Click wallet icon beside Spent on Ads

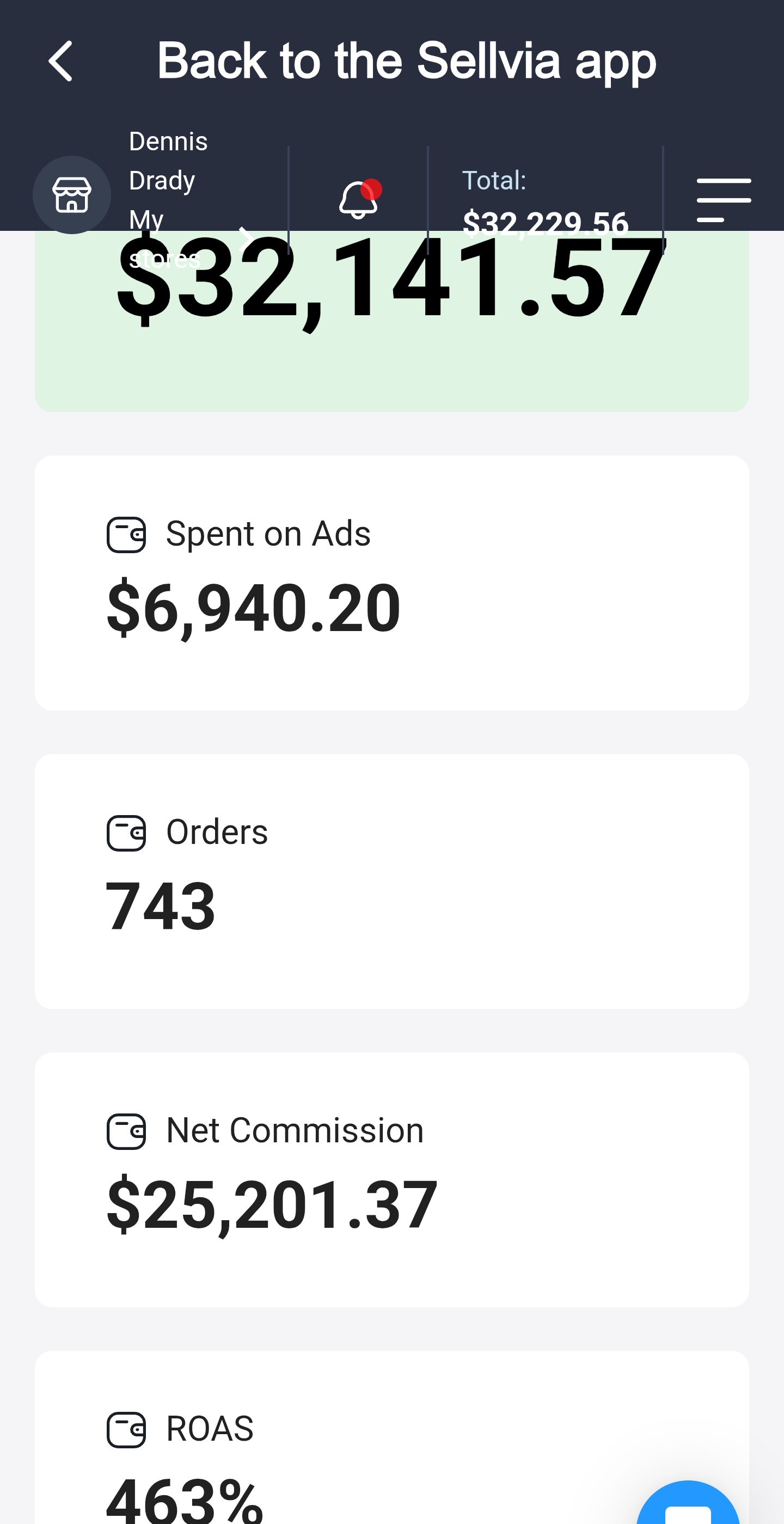click(x=126, y=534)
